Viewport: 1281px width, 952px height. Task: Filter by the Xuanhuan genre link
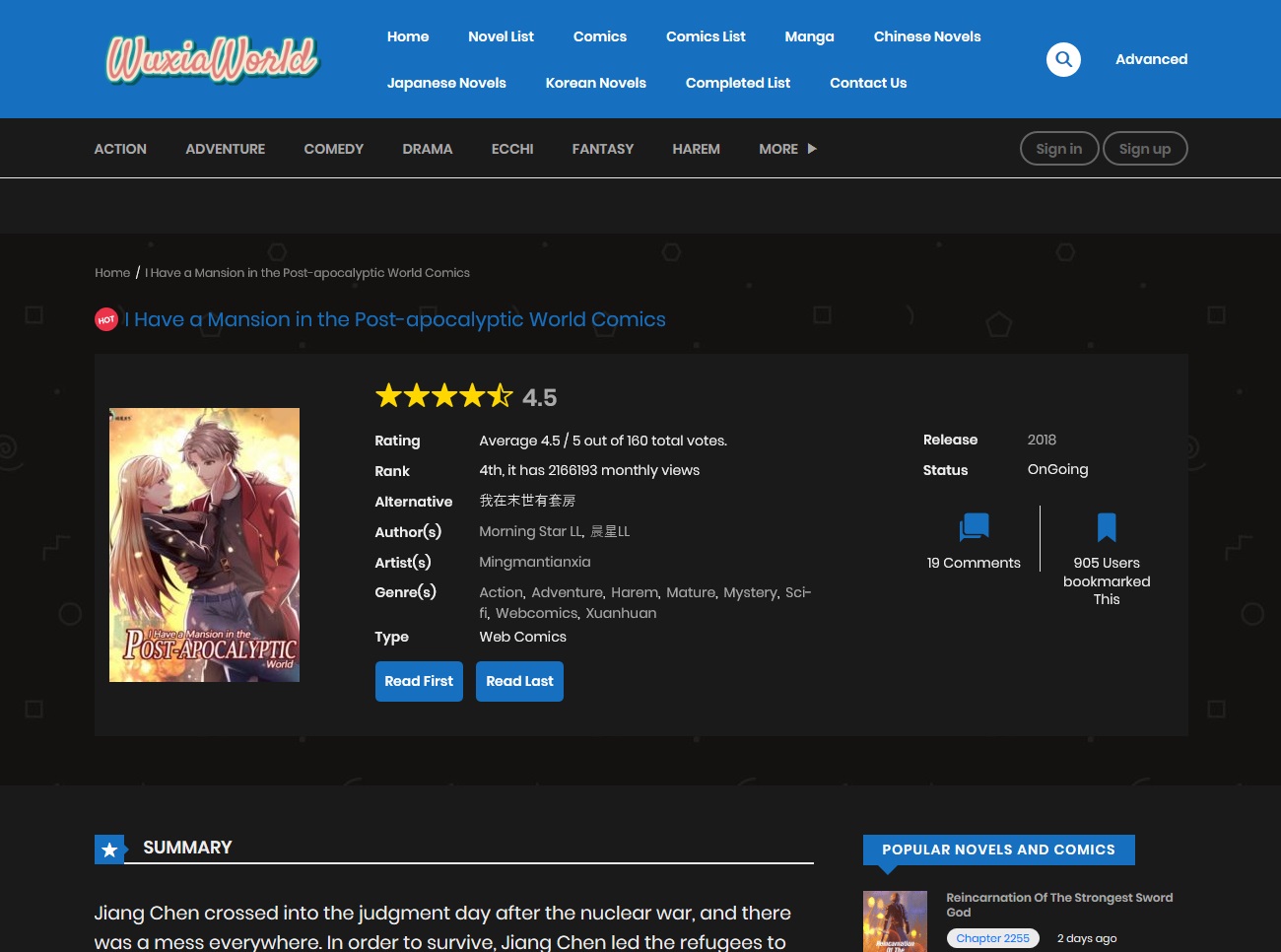click(x=621, y=613)
